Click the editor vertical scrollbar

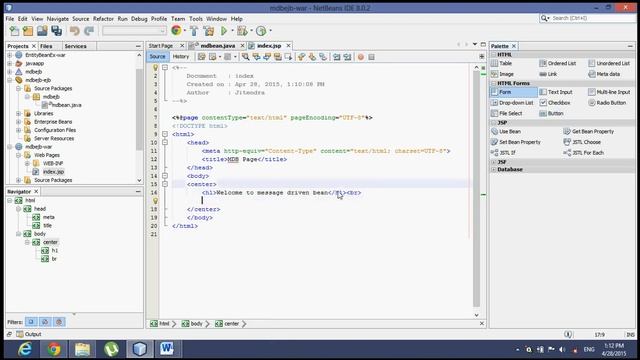tap(476, 188)
